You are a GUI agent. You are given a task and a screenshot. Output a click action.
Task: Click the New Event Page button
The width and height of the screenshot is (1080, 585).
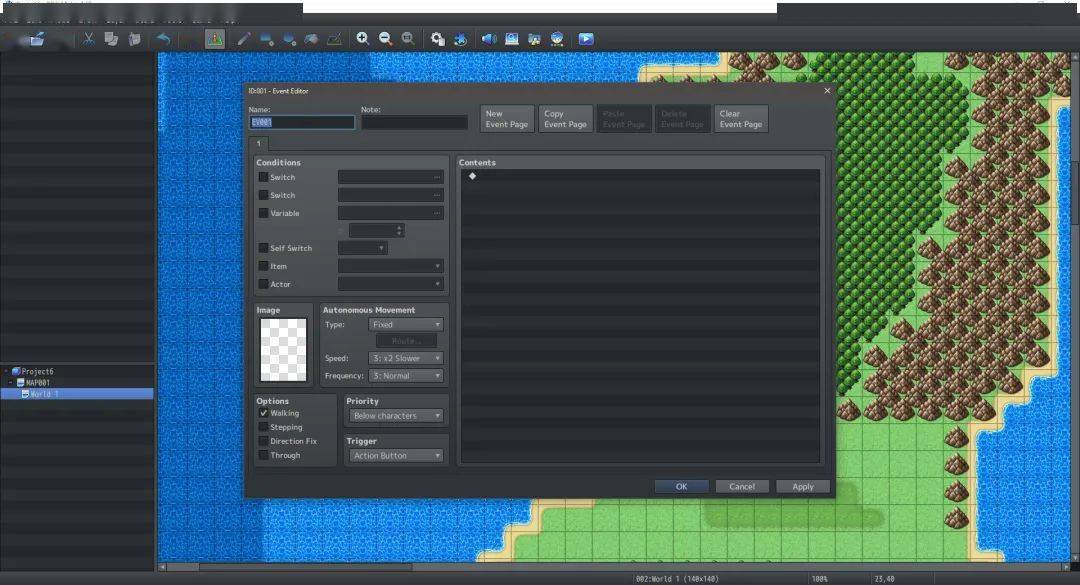point(507,119)
